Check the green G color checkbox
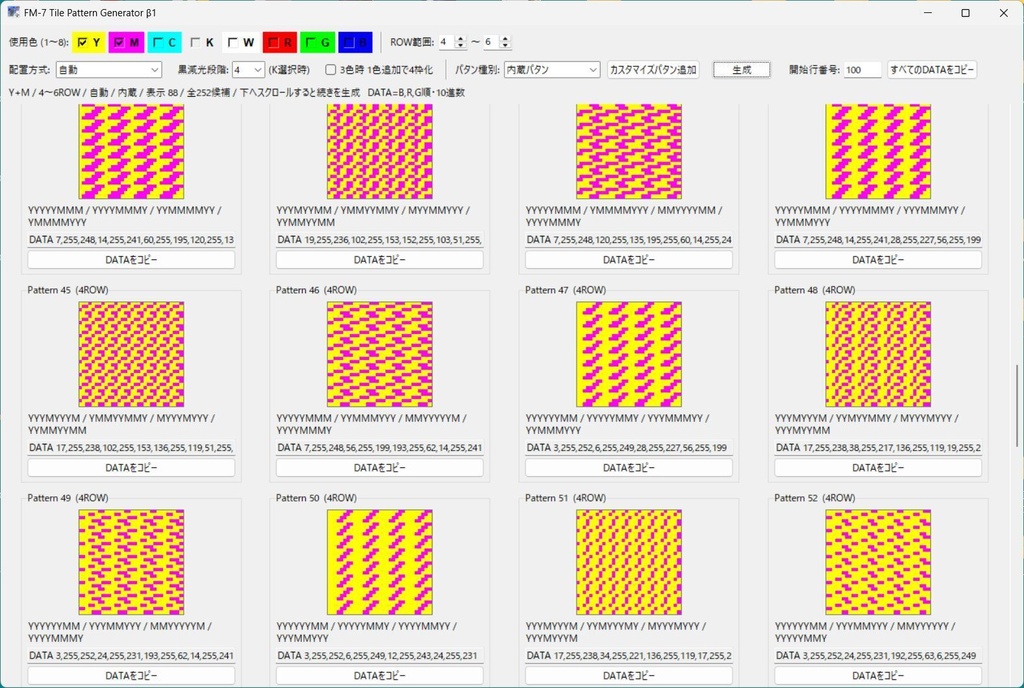1024x688 pixels. click(x=310, y=42)
